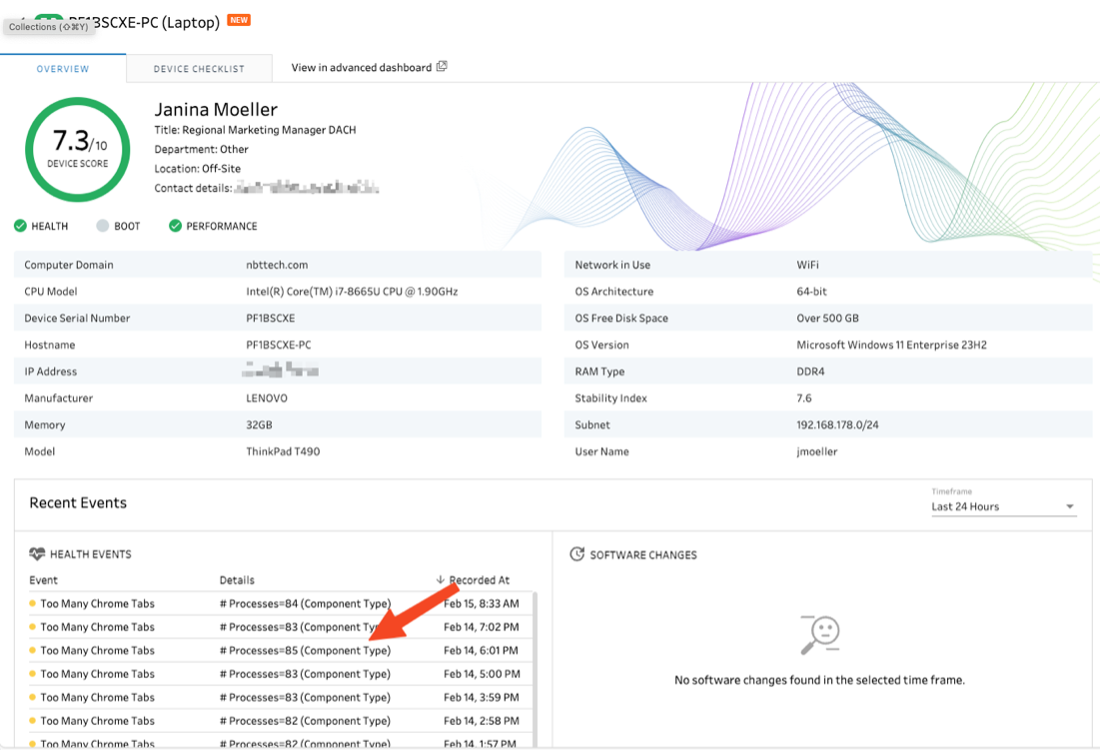Switch to the Overview tab
The height and width of the screenshot is (754, 1100).
[63, 69]
